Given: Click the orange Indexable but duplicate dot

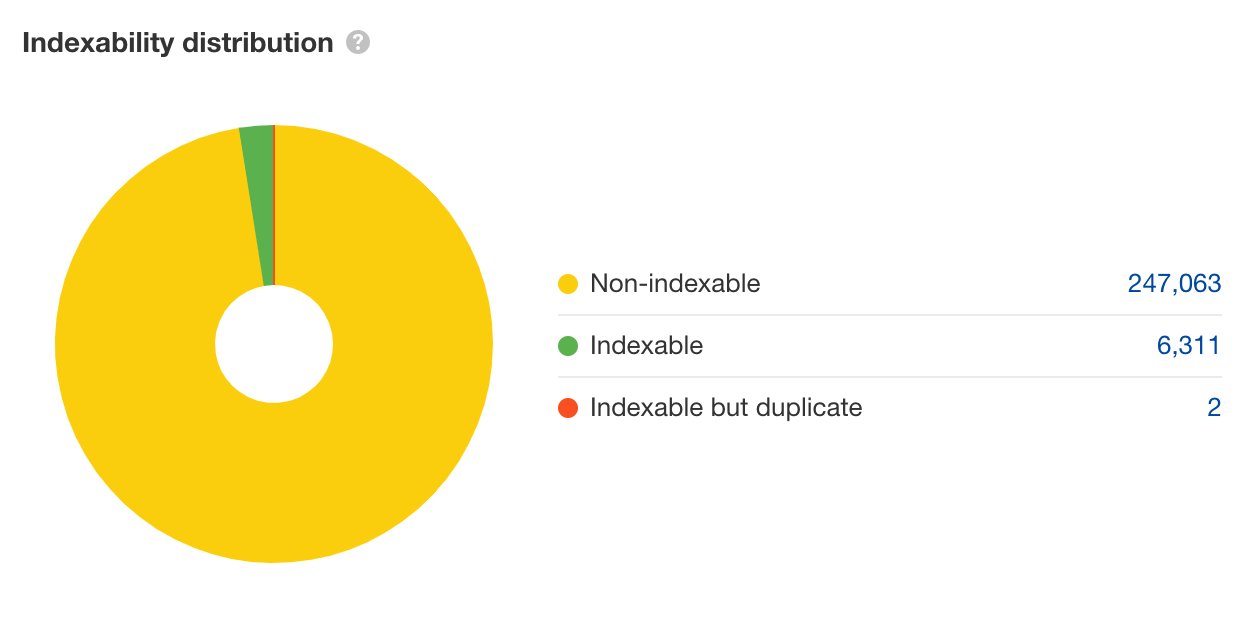Looking at the screenshot, I should 568,408.
